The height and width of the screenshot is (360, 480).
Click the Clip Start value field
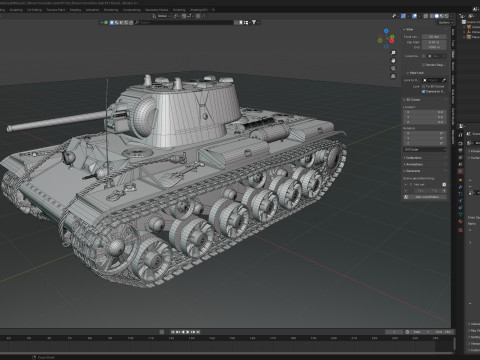[x=434, y=42]
